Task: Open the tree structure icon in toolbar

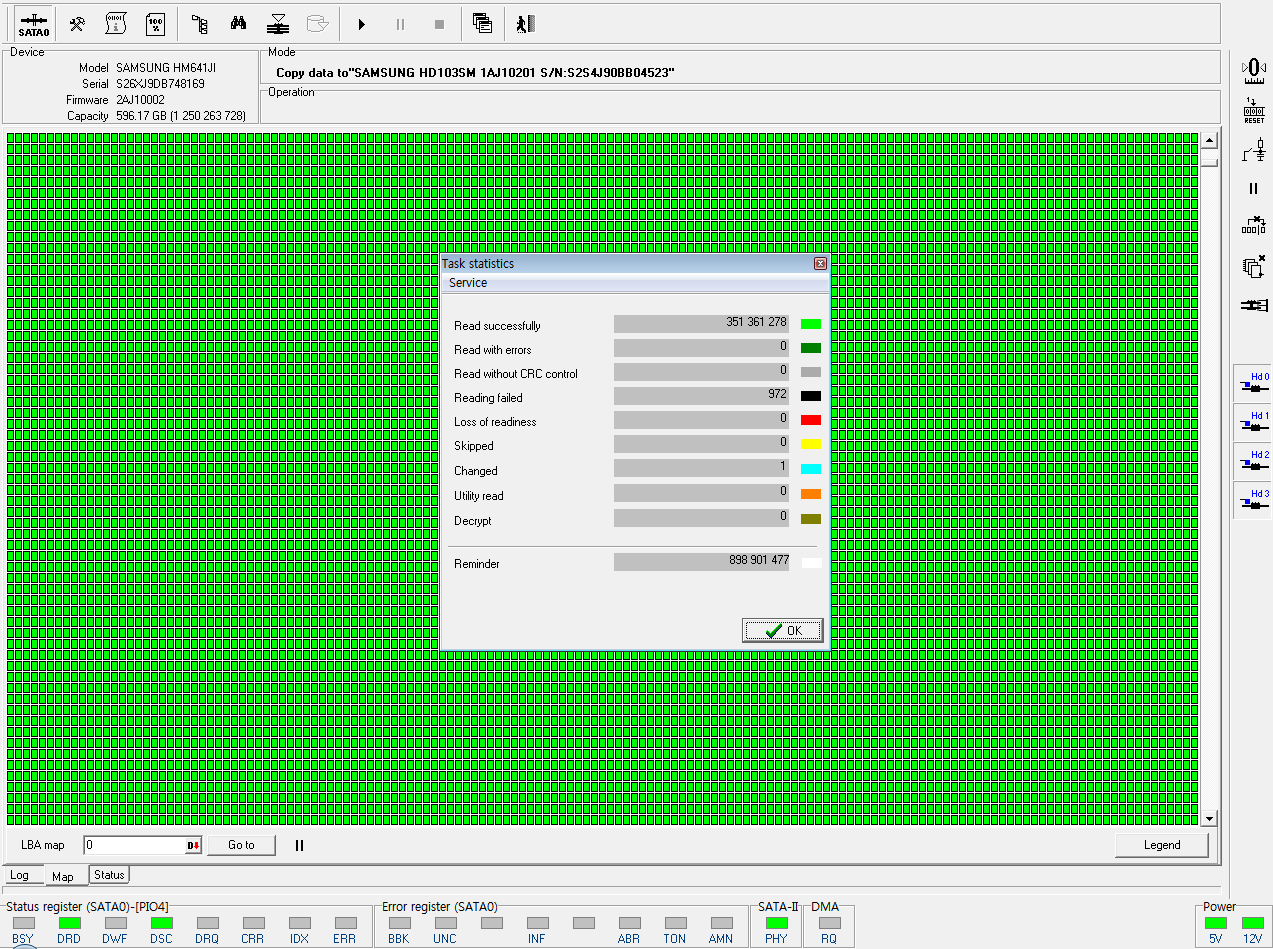Action: pyautogui.click(x=200, y=24)
